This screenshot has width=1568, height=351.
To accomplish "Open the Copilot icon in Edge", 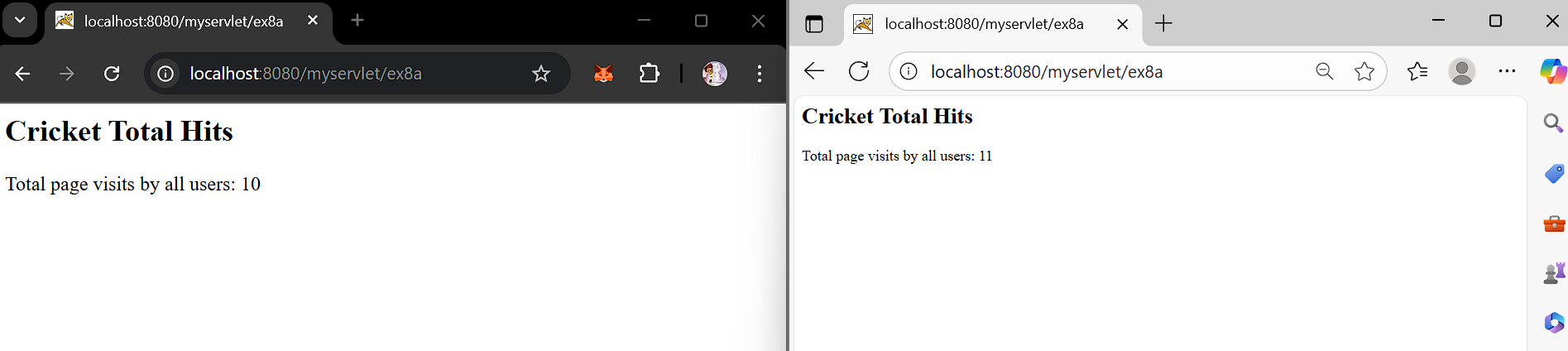I will (x=1552, y=72).
